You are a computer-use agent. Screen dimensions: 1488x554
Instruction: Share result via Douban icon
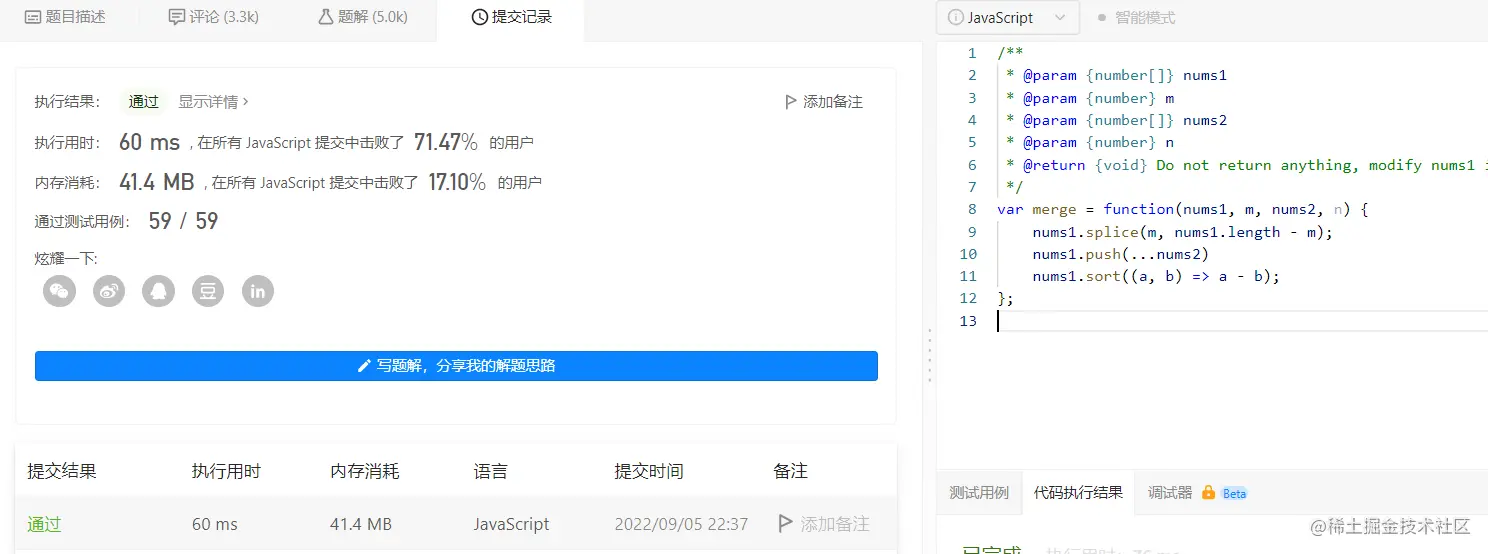pos(208,291)
